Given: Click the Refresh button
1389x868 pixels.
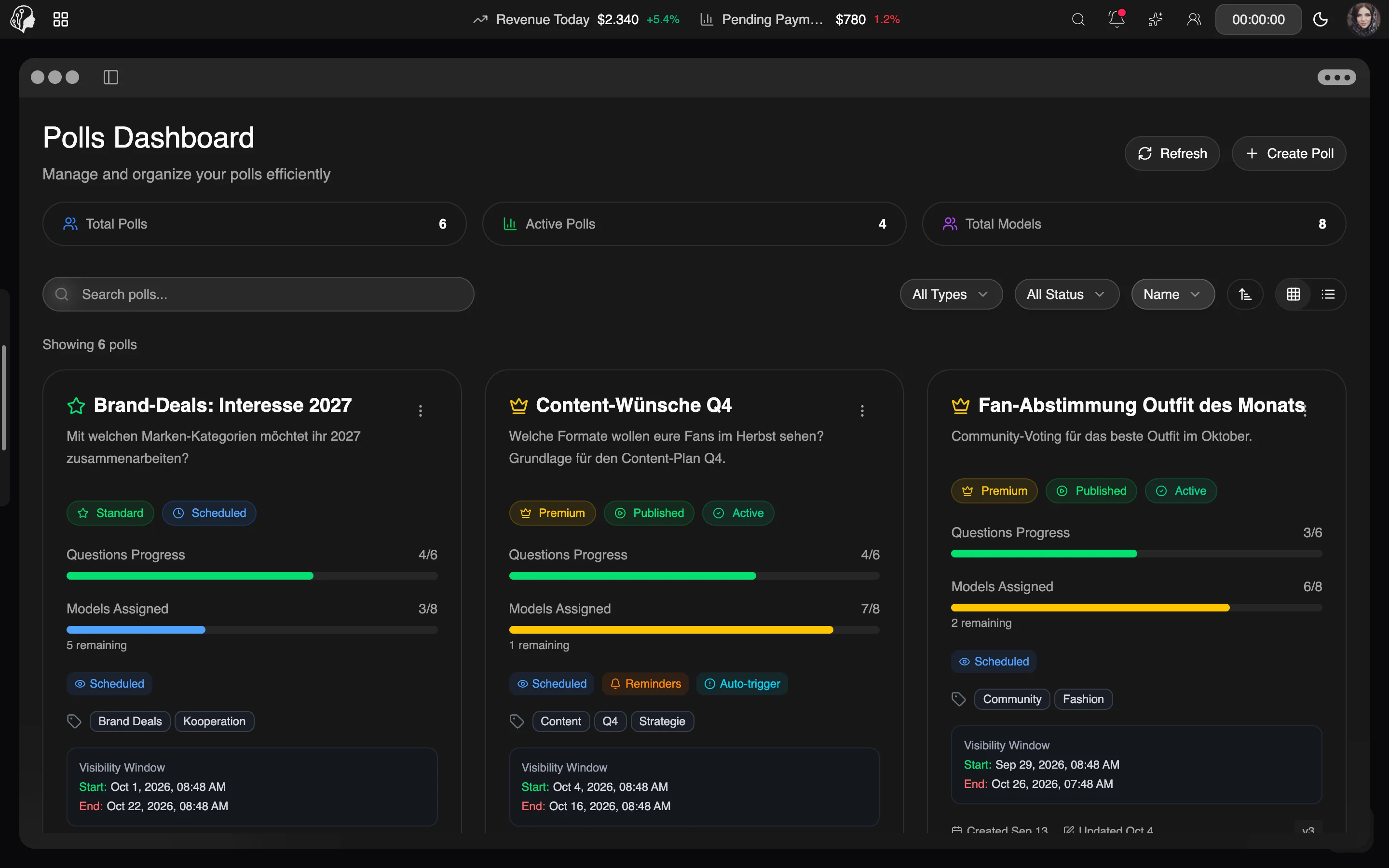Looking at the screenshot, I should click(1172, 153).
